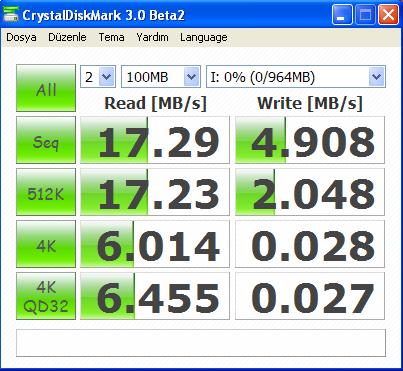Click the Seq read result 17.29

tap(155, 140)
